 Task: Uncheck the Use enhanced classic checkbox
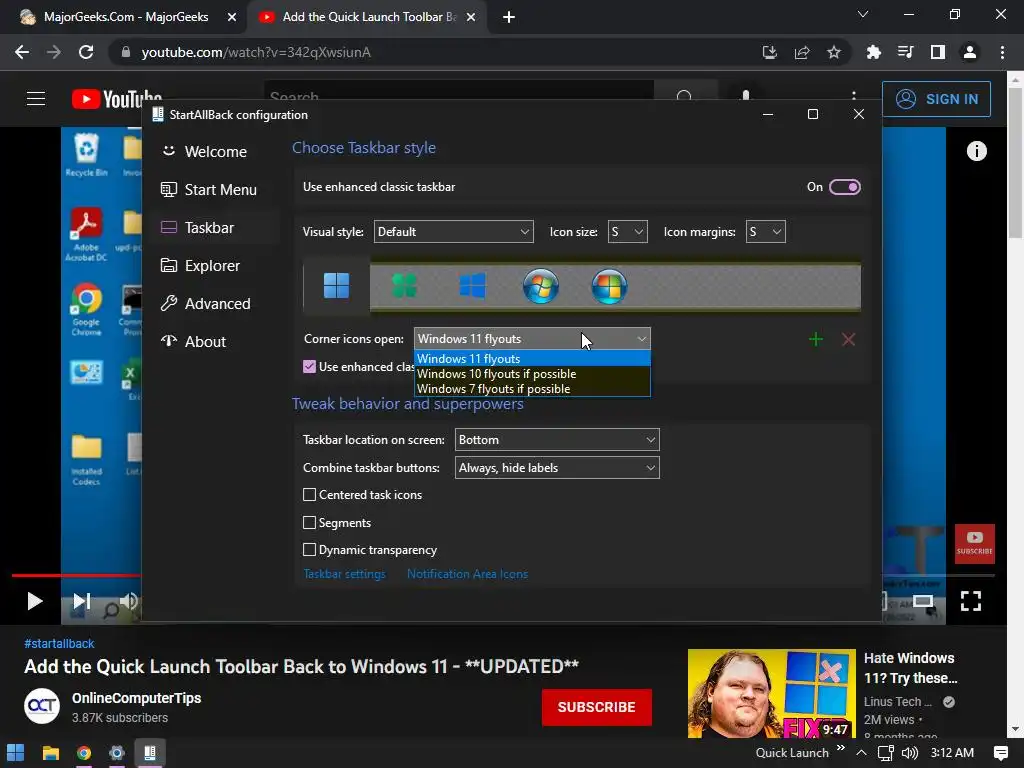(310, 366)
